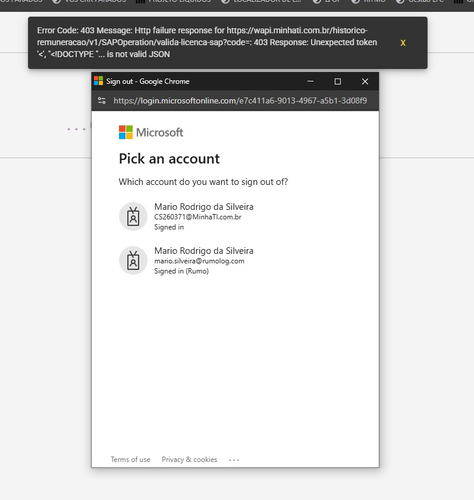Image resolution: width=474 pixels, height=500 pixels.
Task: Click the badge avatar of the MinhaTI account
Action: 133,217
